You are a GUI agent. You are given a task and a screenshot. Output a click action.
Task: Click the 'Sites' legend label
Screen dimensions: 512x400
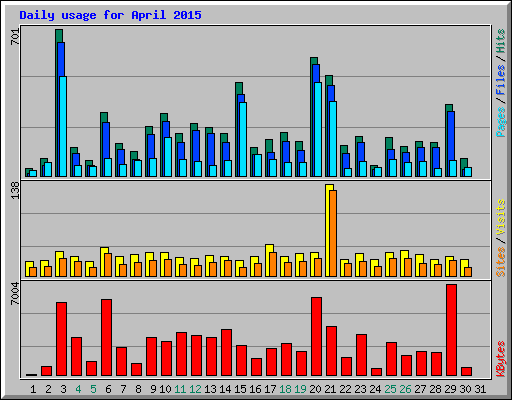[x=500, y=262]
